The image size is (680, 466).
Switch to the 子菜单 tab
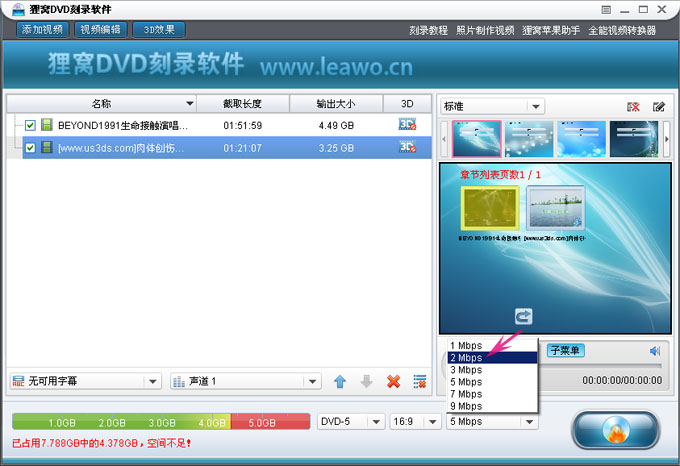566,350
